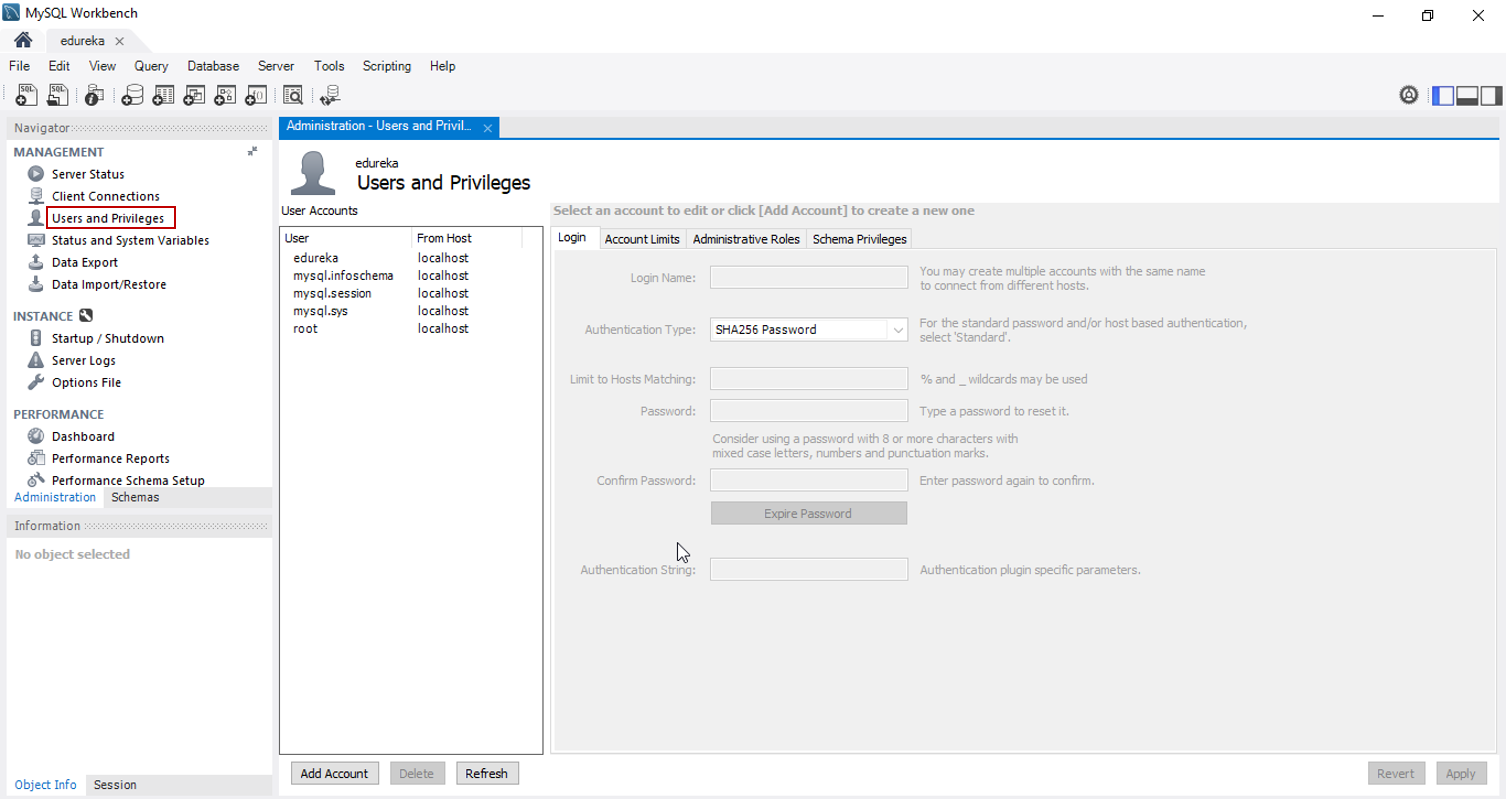Image resolution: width=1506 pixels, height=799 pixels.
Task: Click the Delete account button
Action: [417, 773]
